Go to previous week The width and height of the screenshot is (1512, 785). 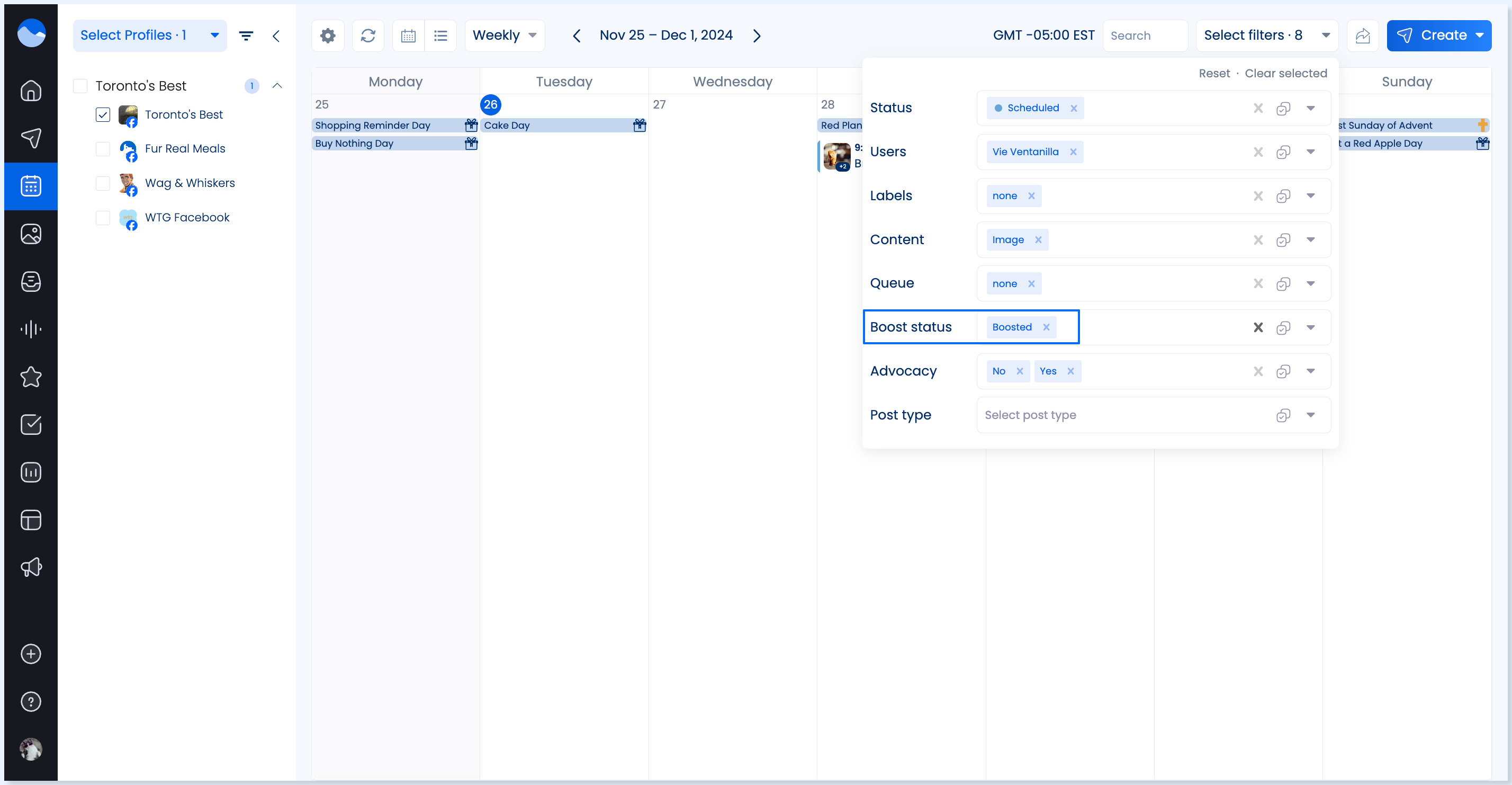577,36
